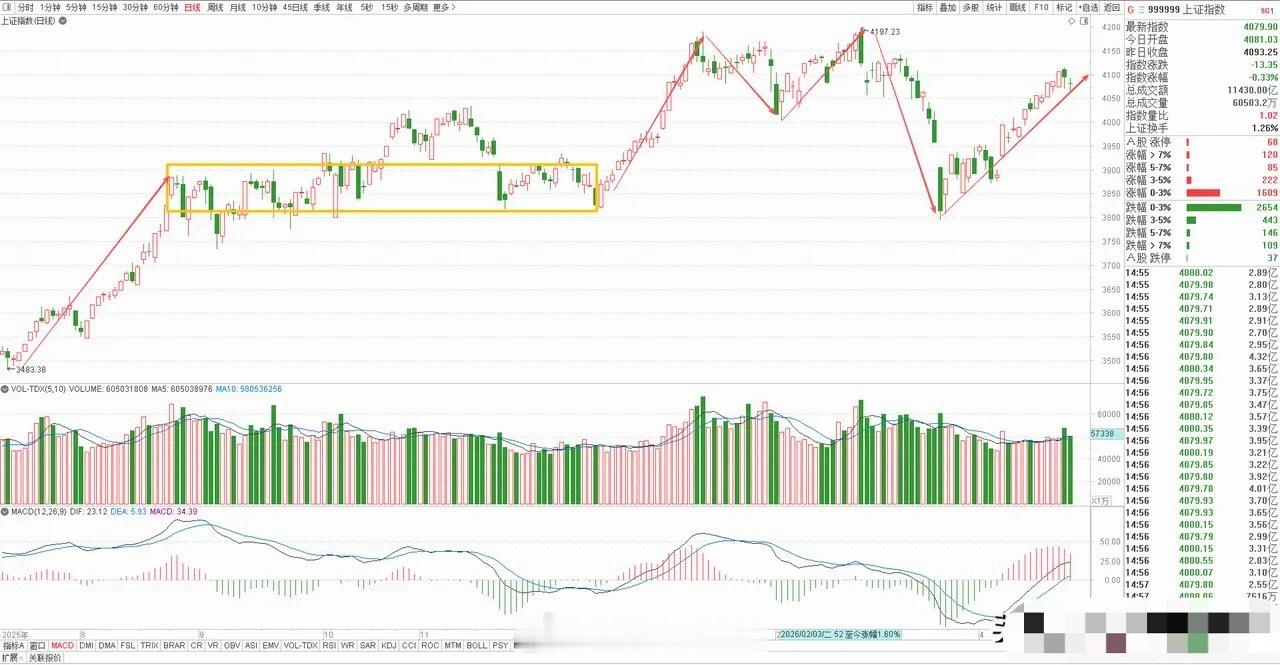The width and height of the screenshot is (1280, 665).
Task: Click the 标记 mark button
Action: click(x=1064, y=7)
